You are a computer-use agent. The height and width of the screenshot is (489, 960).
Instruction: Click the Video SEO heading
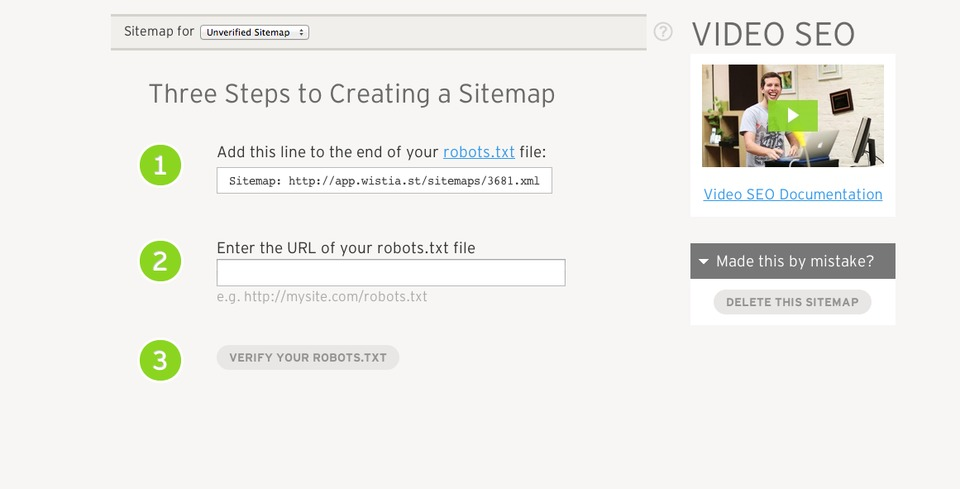tap(773, 34)
